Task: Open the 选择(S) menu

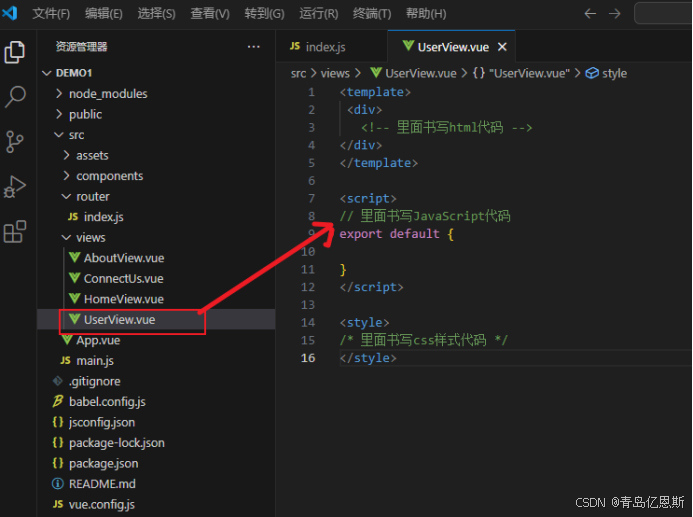Action: point(156,14)
